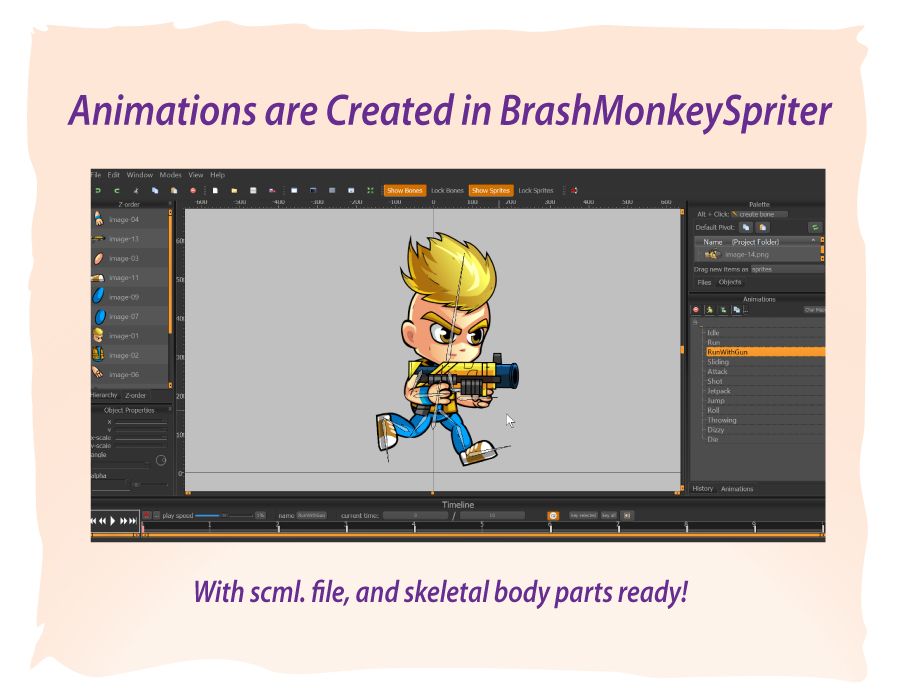Image resolution: width=900 pixels, height=700 pixels.
Task: Open the Help menu
Action: pyautogui.click(x=218, y=175)
